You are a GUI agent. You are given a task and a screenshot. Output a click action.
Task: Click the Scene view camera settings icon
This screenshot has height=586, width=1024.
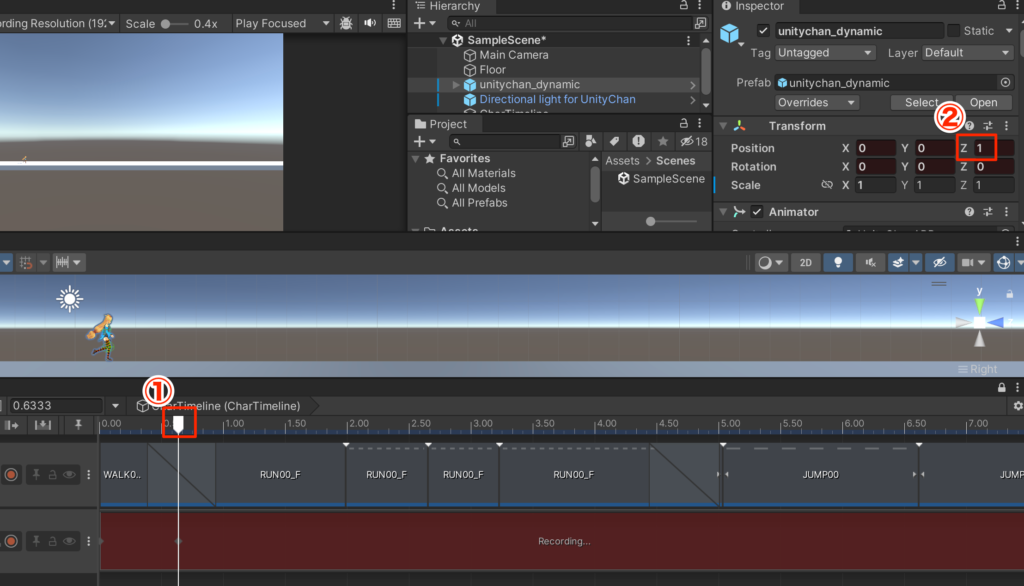tap(967, 263)
